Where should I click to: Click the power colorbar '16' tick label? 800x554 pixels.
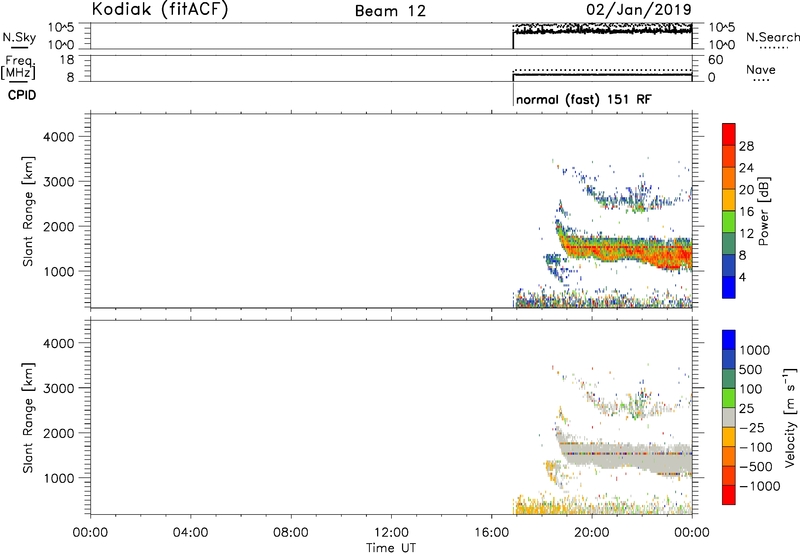coord(746,212)
